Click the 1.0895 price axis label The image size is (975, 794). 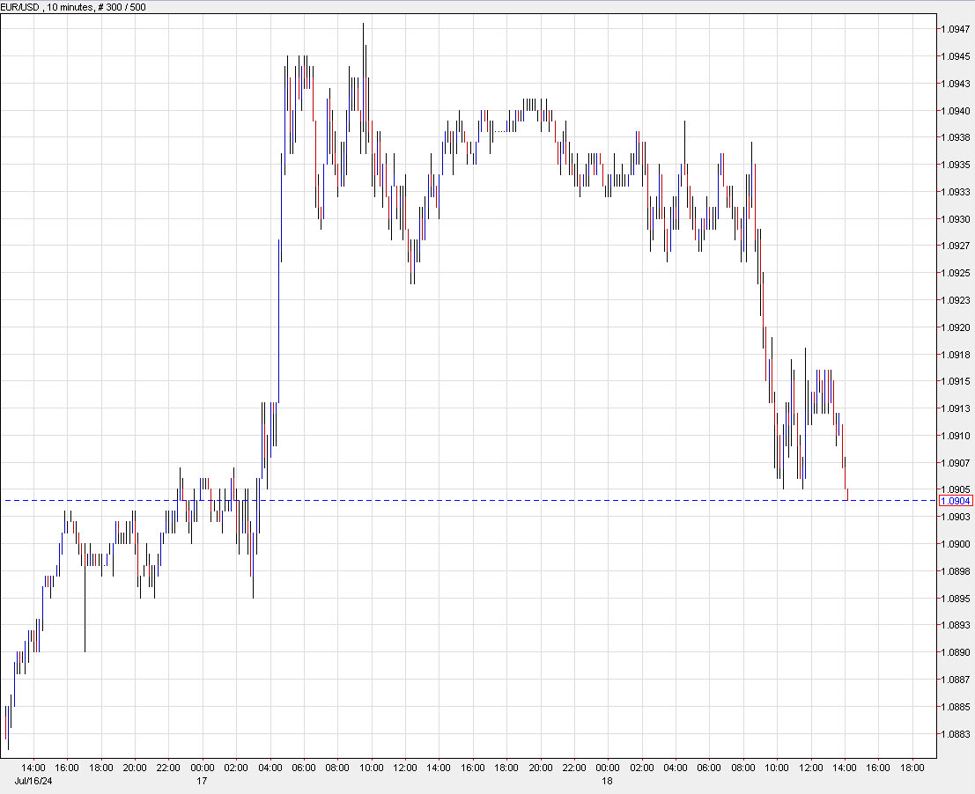pos(955,598)
